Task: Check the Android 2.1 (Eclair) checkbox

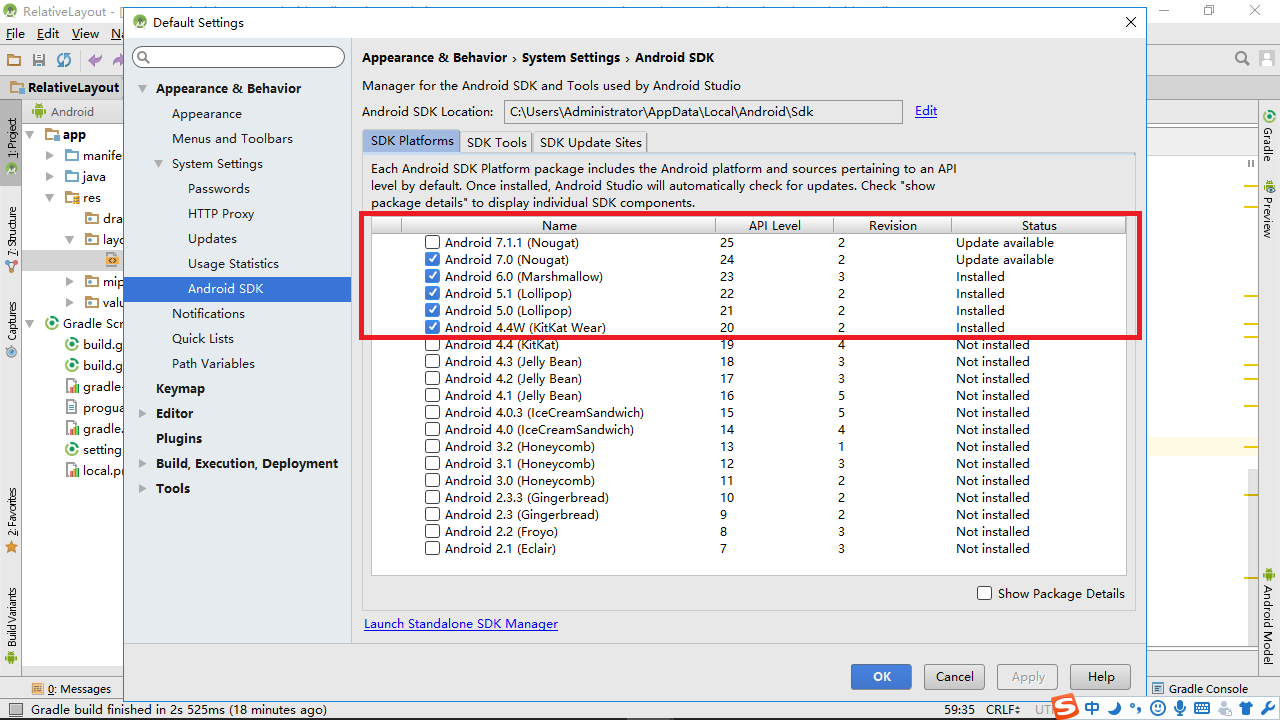Action: [x=432, y=548]
